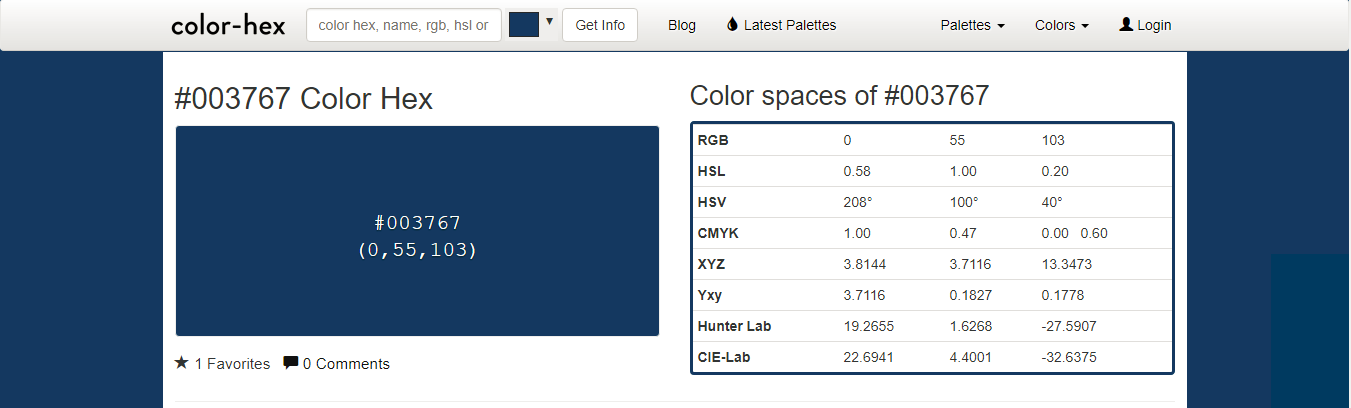Click the droplet icon beside Latest Palettes
Viewport: 1351px width, 408px height.
point(732,25)
